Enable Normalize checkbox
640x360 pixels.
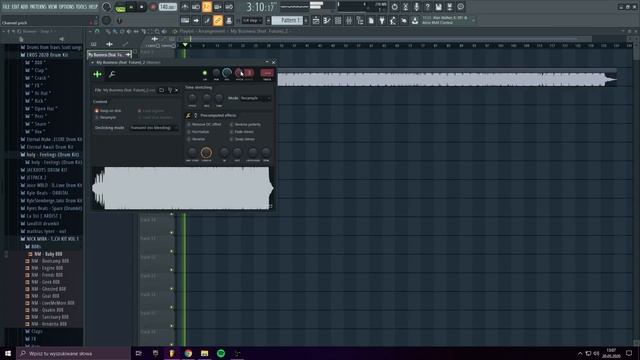198,132
